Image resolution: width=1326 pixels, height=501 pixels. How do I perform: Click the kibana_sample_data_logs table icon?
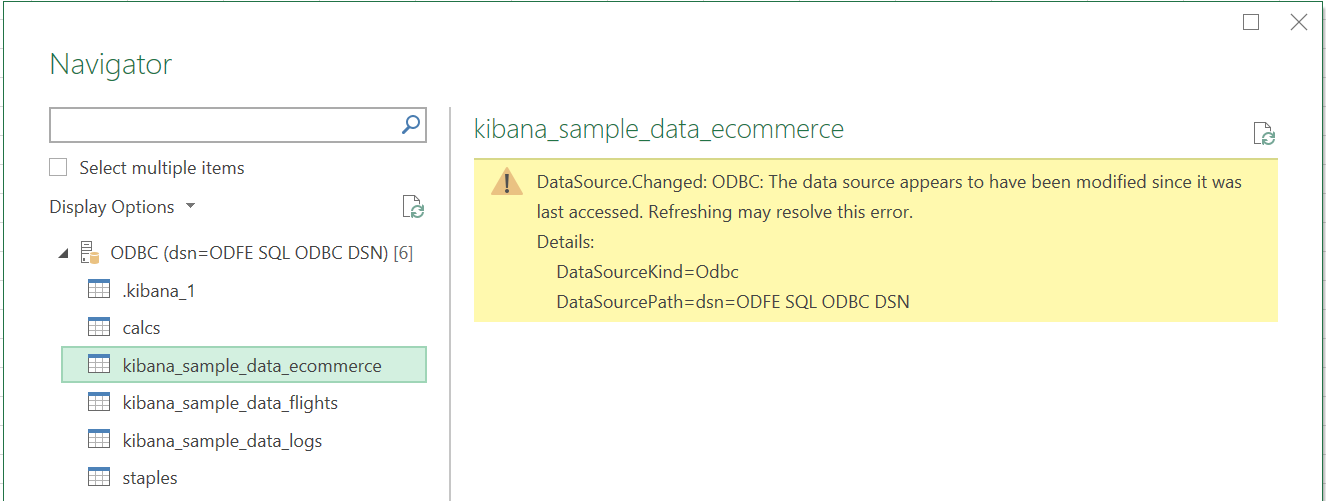pyautogui.click(x=99, y=440)
